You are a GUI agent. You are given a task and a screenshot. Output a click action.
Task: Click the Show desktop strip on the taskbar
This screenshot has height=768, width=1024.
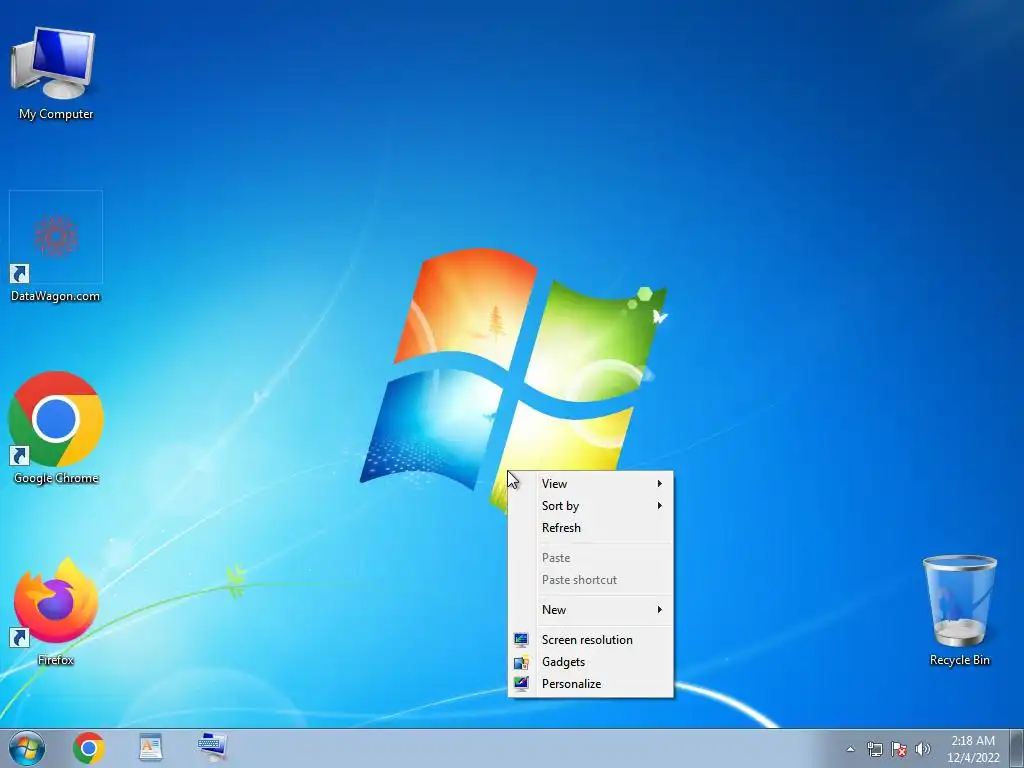coord(1017,749)
